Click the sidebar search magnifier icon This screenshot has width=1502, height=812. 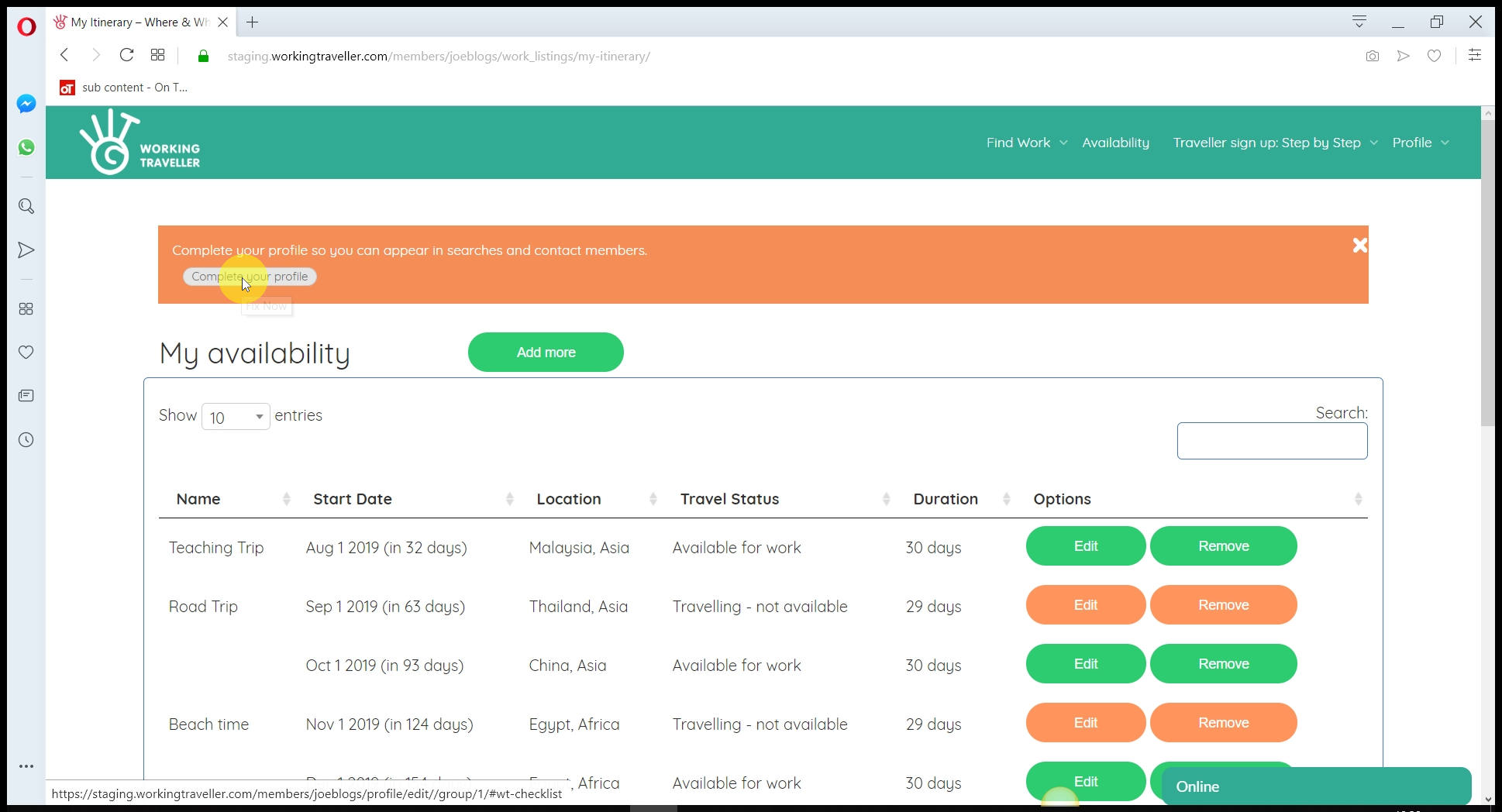tap(26, 206)
